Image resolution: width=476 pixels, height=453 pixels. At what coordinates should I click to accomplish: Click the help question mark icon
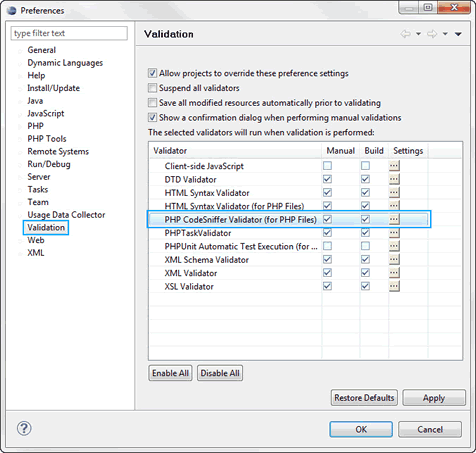coord(24,428)
